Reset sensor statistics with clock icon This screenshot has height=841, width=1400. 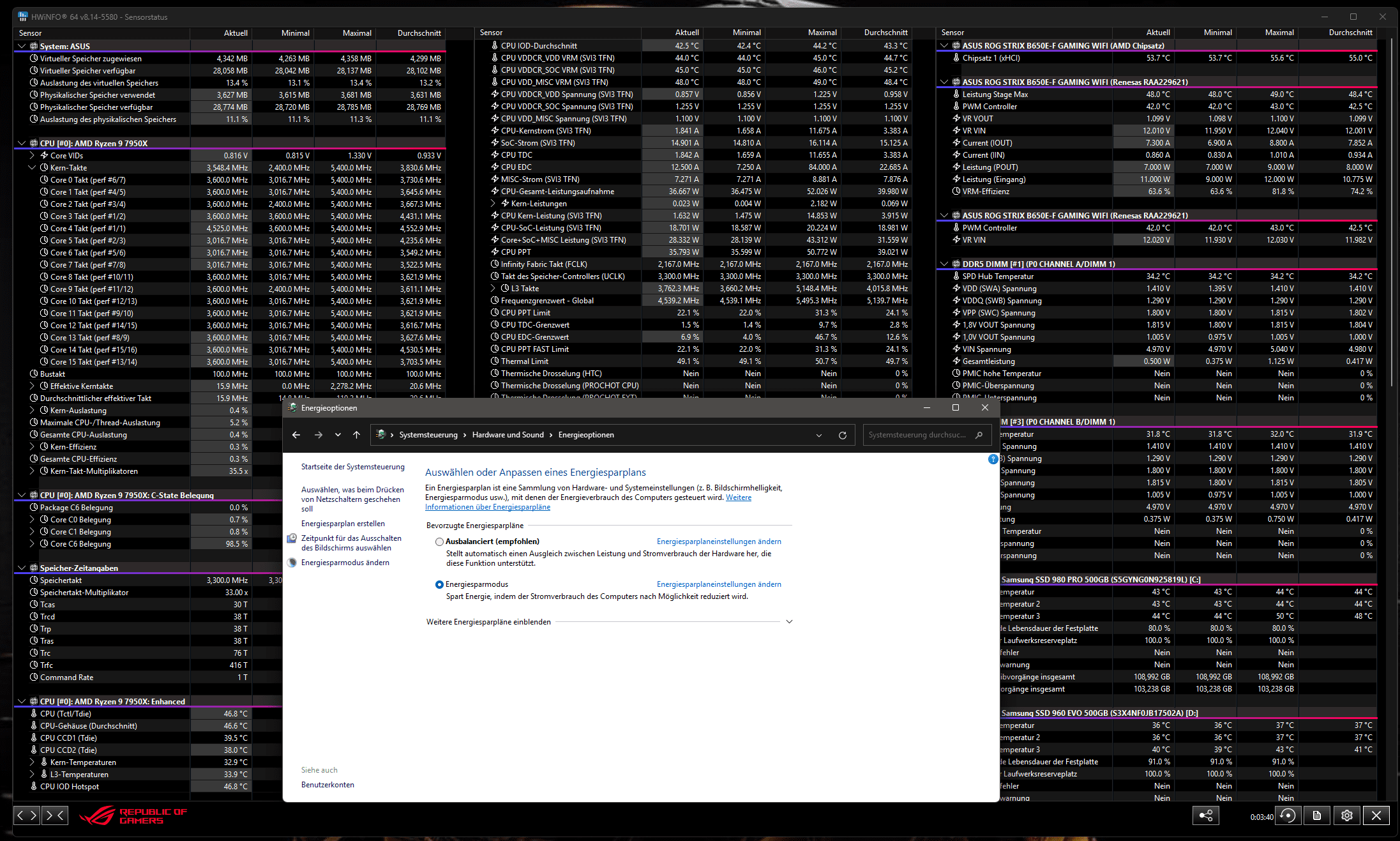click(1288, 815)
